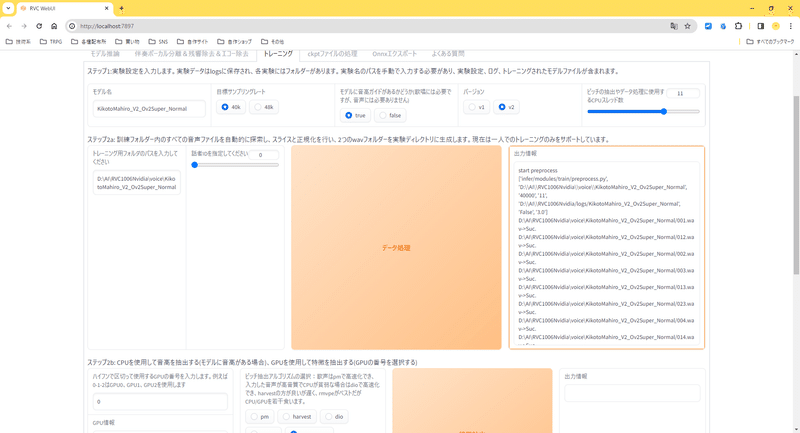Bookmark this page with the star icon
800x433 pixels.
[x=687, y=26]
